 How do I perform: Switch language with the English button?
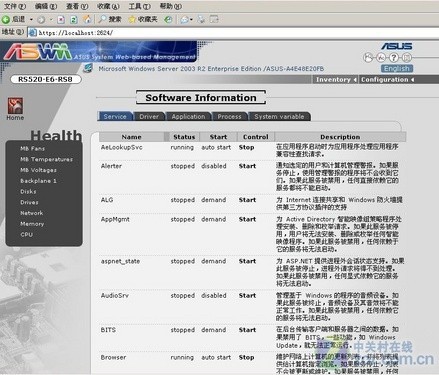(397, 68)
